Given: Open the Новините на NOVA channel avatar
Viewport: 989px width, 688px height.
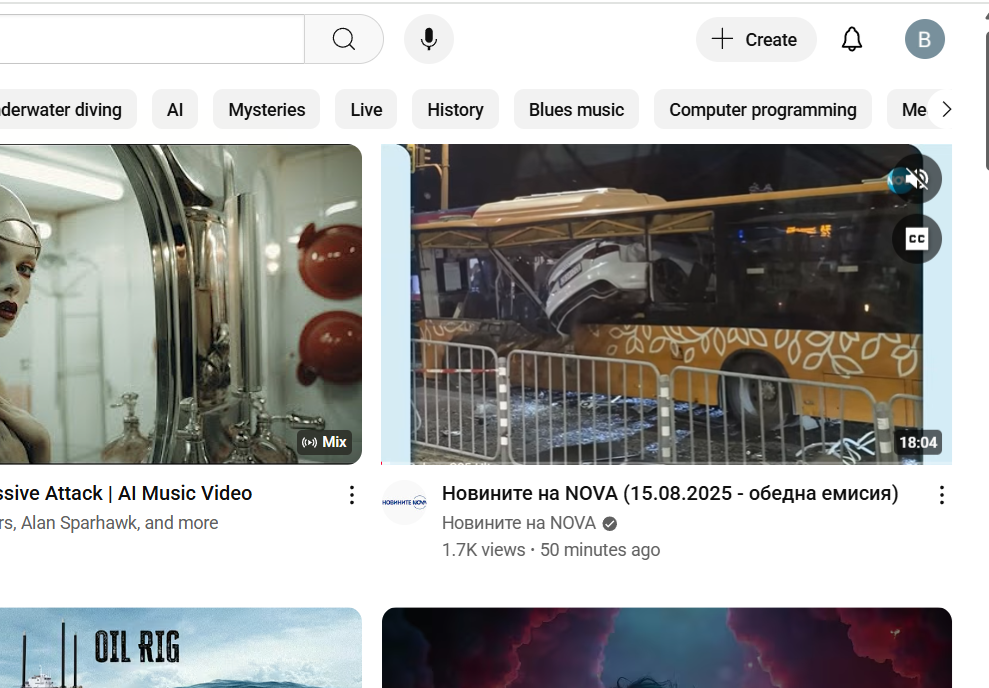Looking at the screenshot, I should (x=404, y=503).
